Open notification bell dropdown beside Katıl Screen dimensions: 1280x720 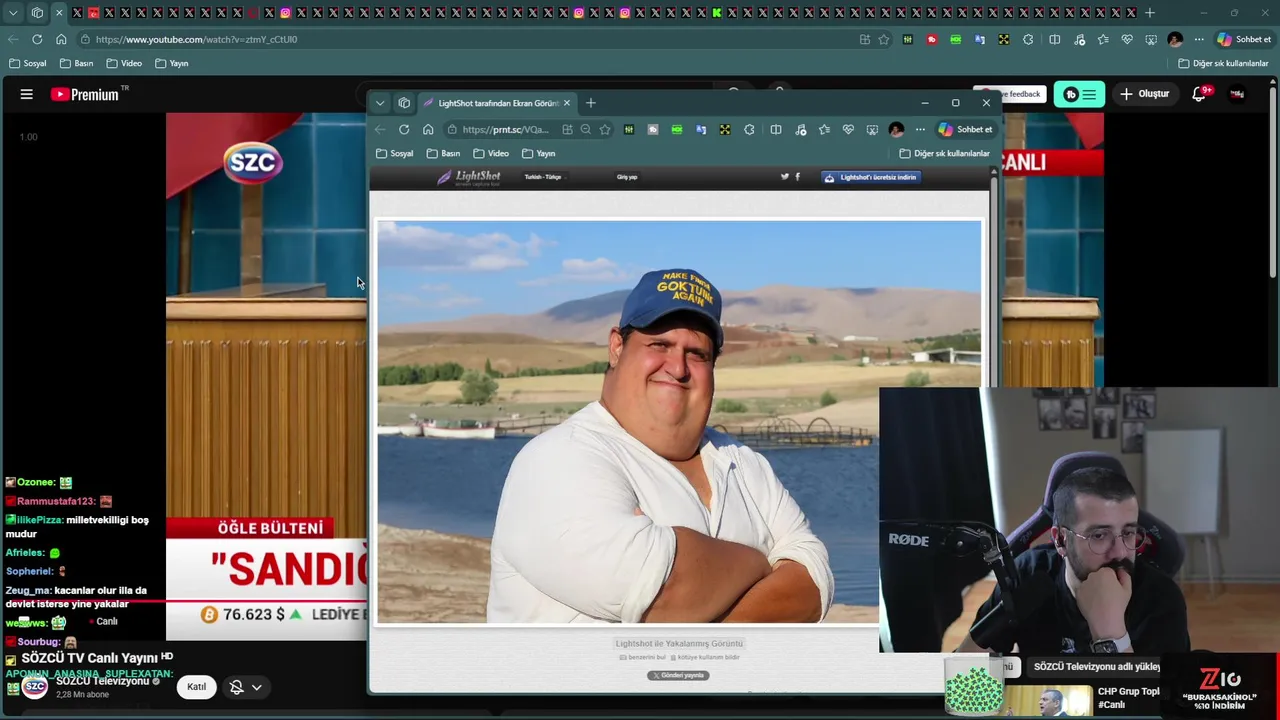[246, 687]
